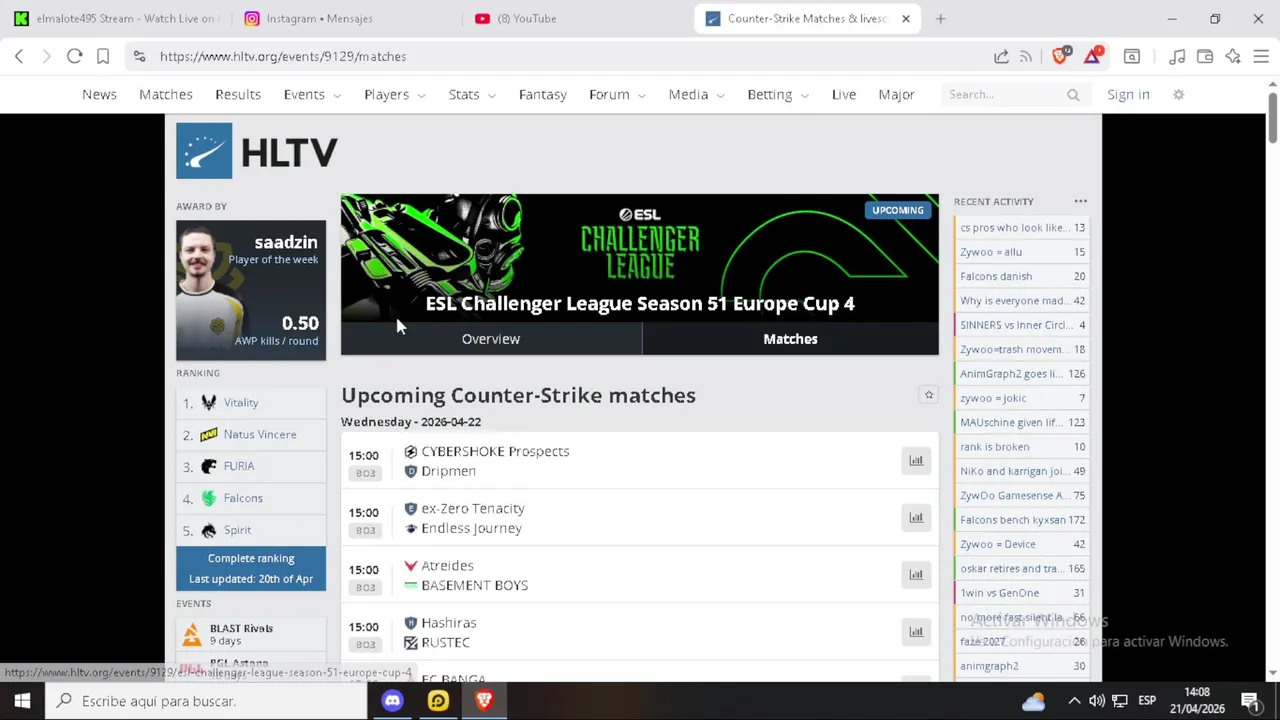Screen dimensions: 1280x720
Task: Open stats icon for CYBERSHOKE Prospects match
Action: pos(916,460)
